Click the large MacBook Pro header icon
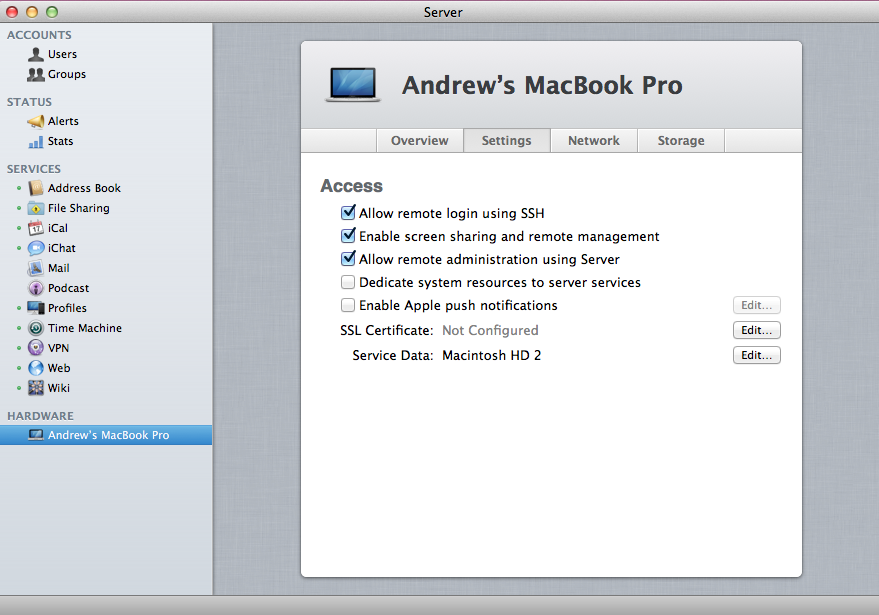Image resolution: width=879 pixels, height=615 pixels. tap(353, 85)
